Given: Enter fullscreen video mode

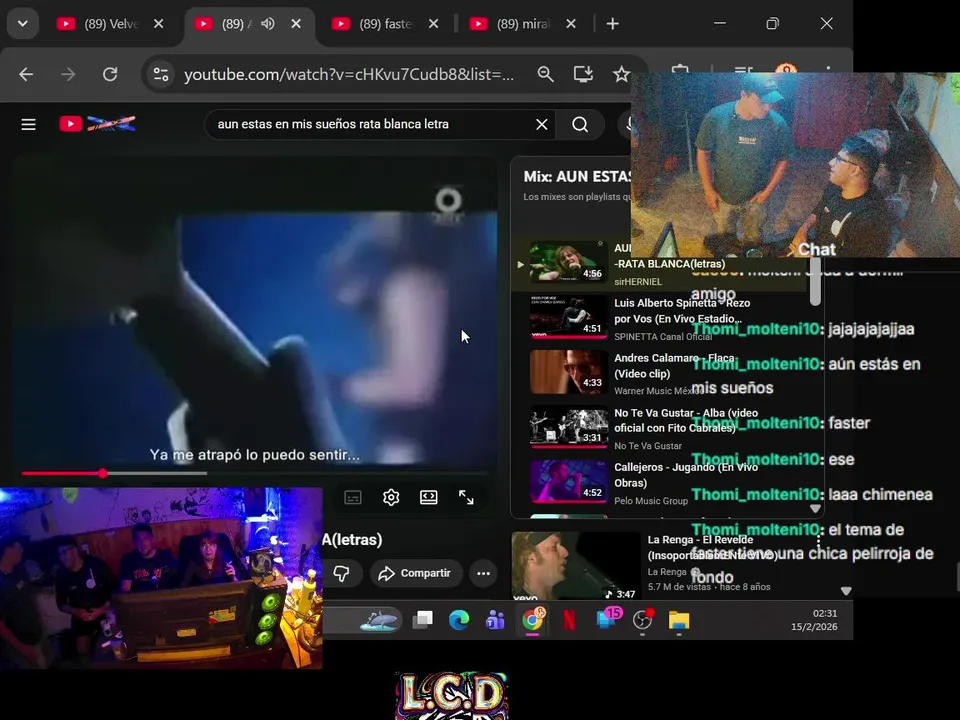Looking at the screenshot, I should click(x=467, y=497).
